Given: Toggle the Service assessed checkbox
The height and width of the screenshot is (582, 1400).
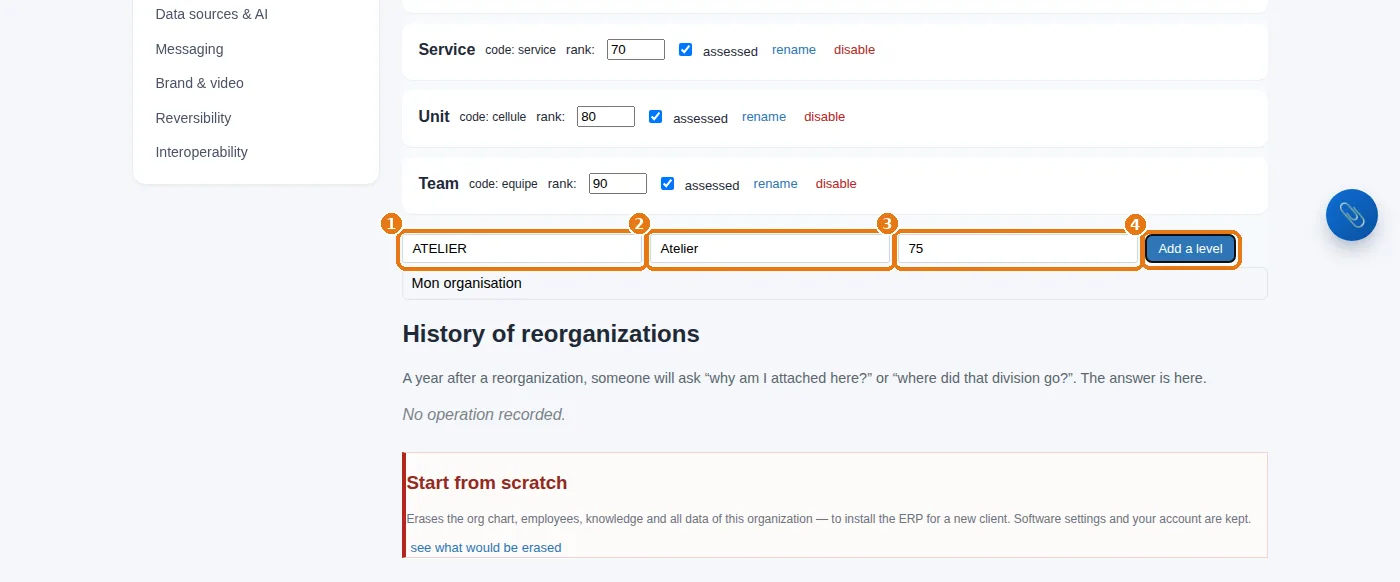Looking at the screenshot, I should pyautogui.click(x=685, y=49).
